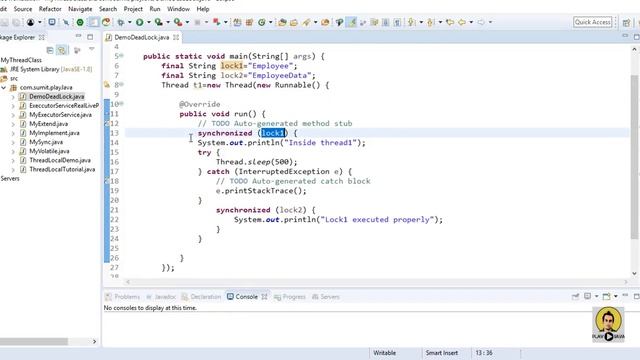Click the Last Edit Location icon
Viewport: 640px width, 360px height.
pos(450,22)
